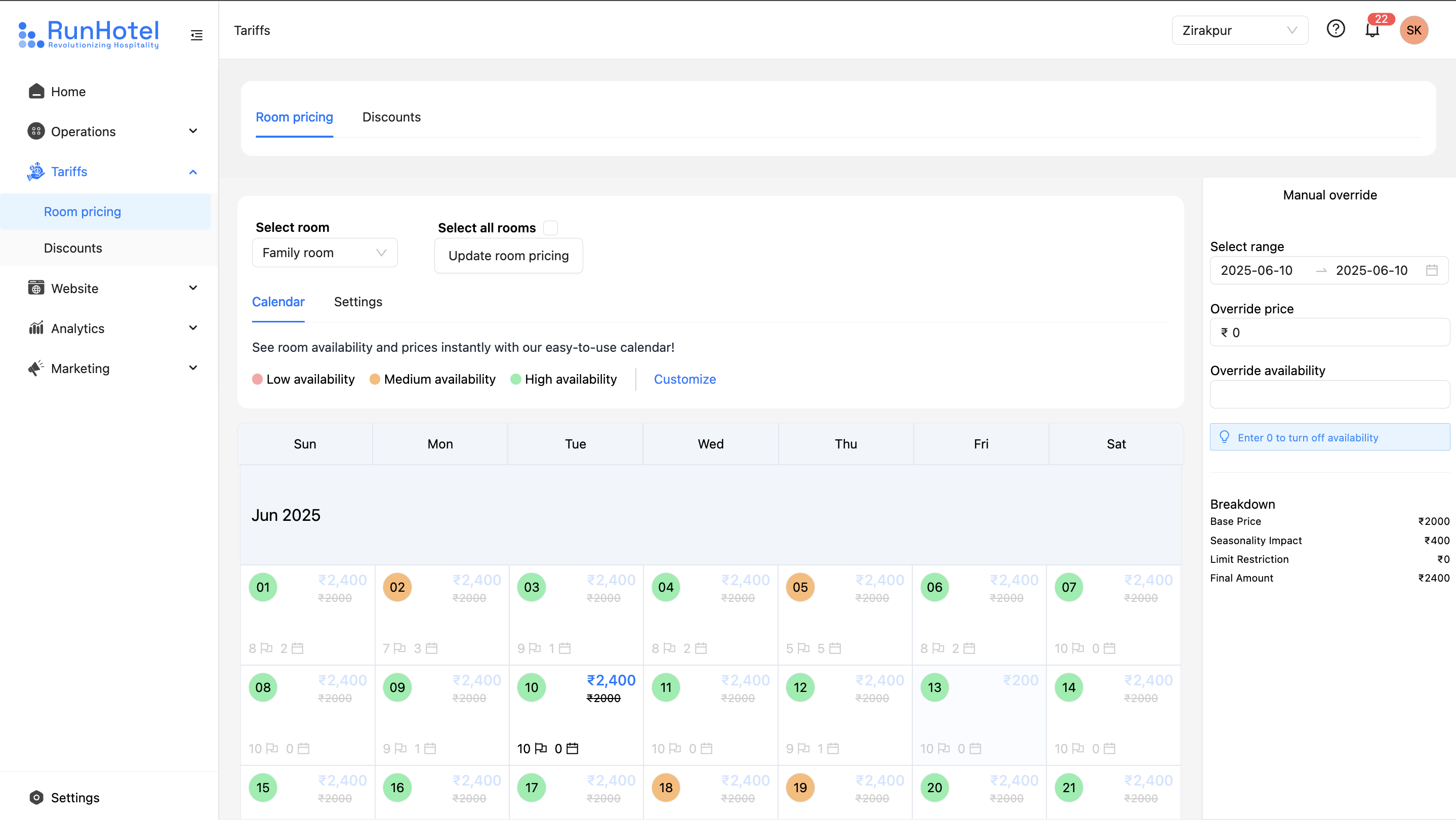Viewport: 1456px width, 820px height.
Task: Select the top Room pricing tab
Action: pyautogui.click(x=294, y=117)
